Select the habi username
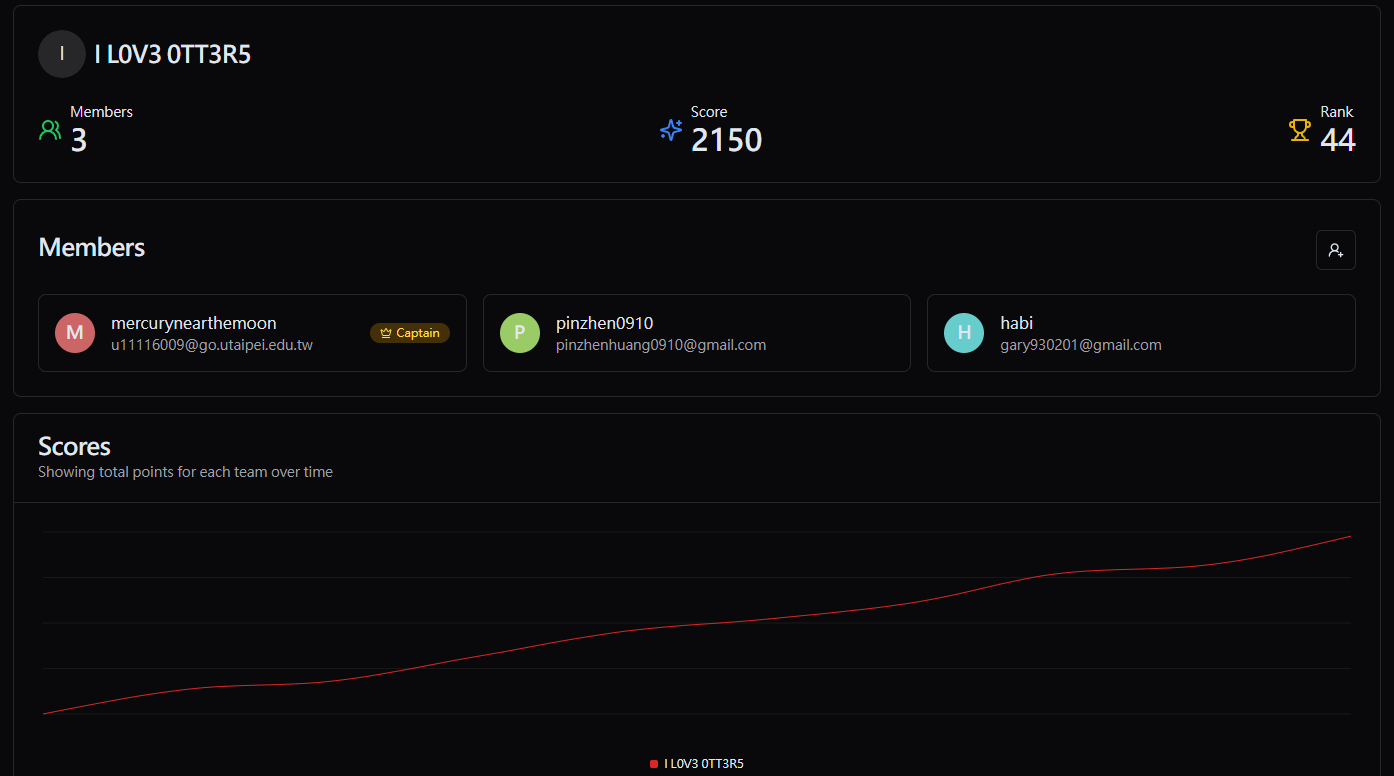The height and width of the screenshot is (776, 1394). (x=1016, y=323)
